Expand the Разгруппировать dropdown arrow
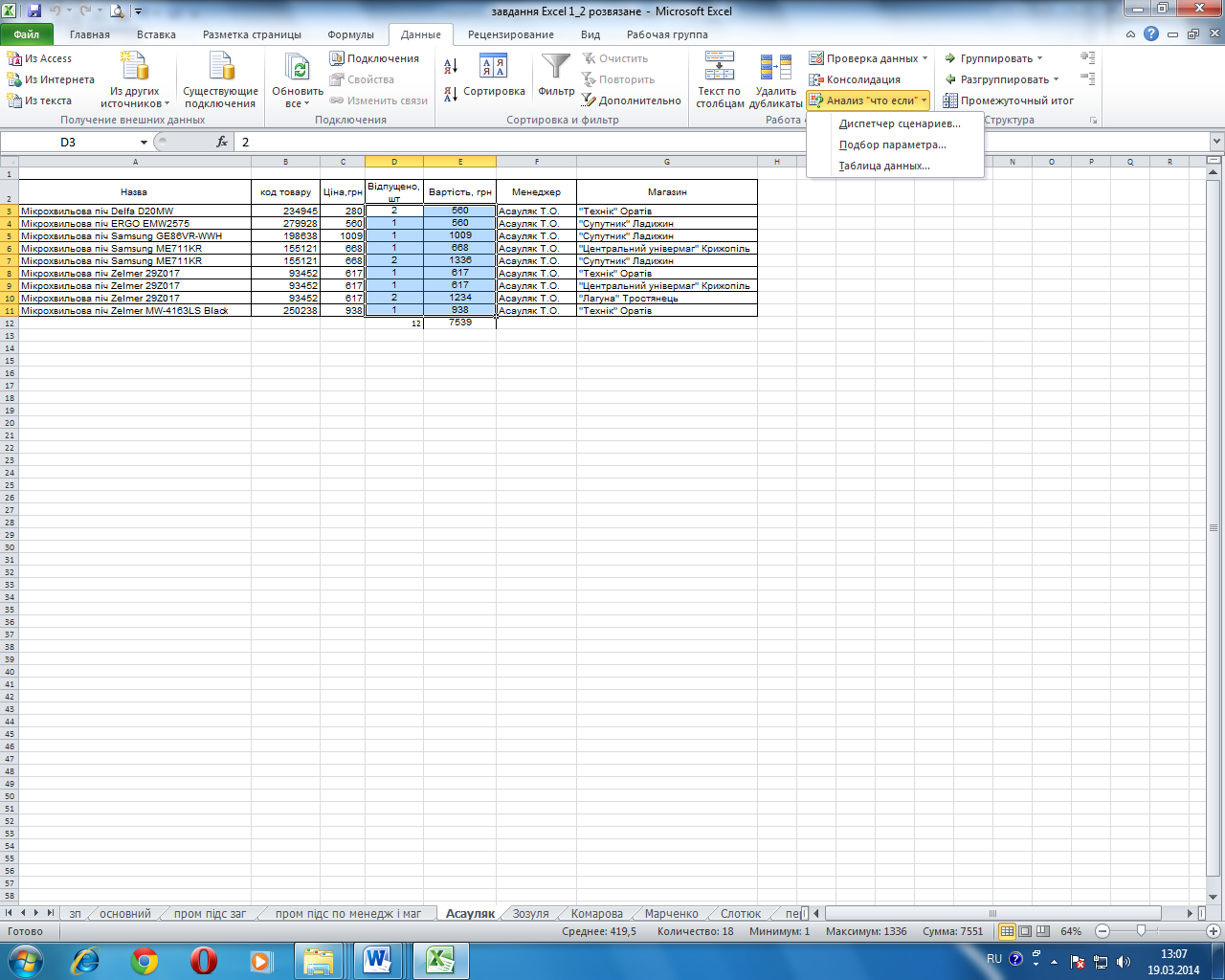Image resolution: width=1225 pixels, height=980 pixels. [1057, 79]
